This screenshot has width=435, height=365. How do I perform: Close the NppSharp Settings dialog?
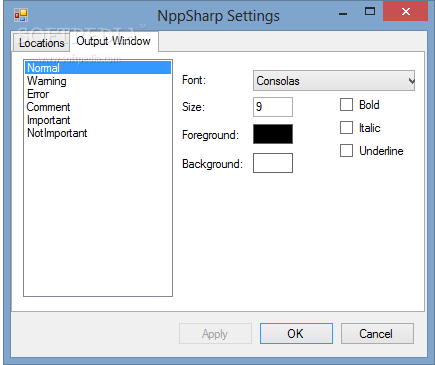pyautogui.click(x=405, y=12)
